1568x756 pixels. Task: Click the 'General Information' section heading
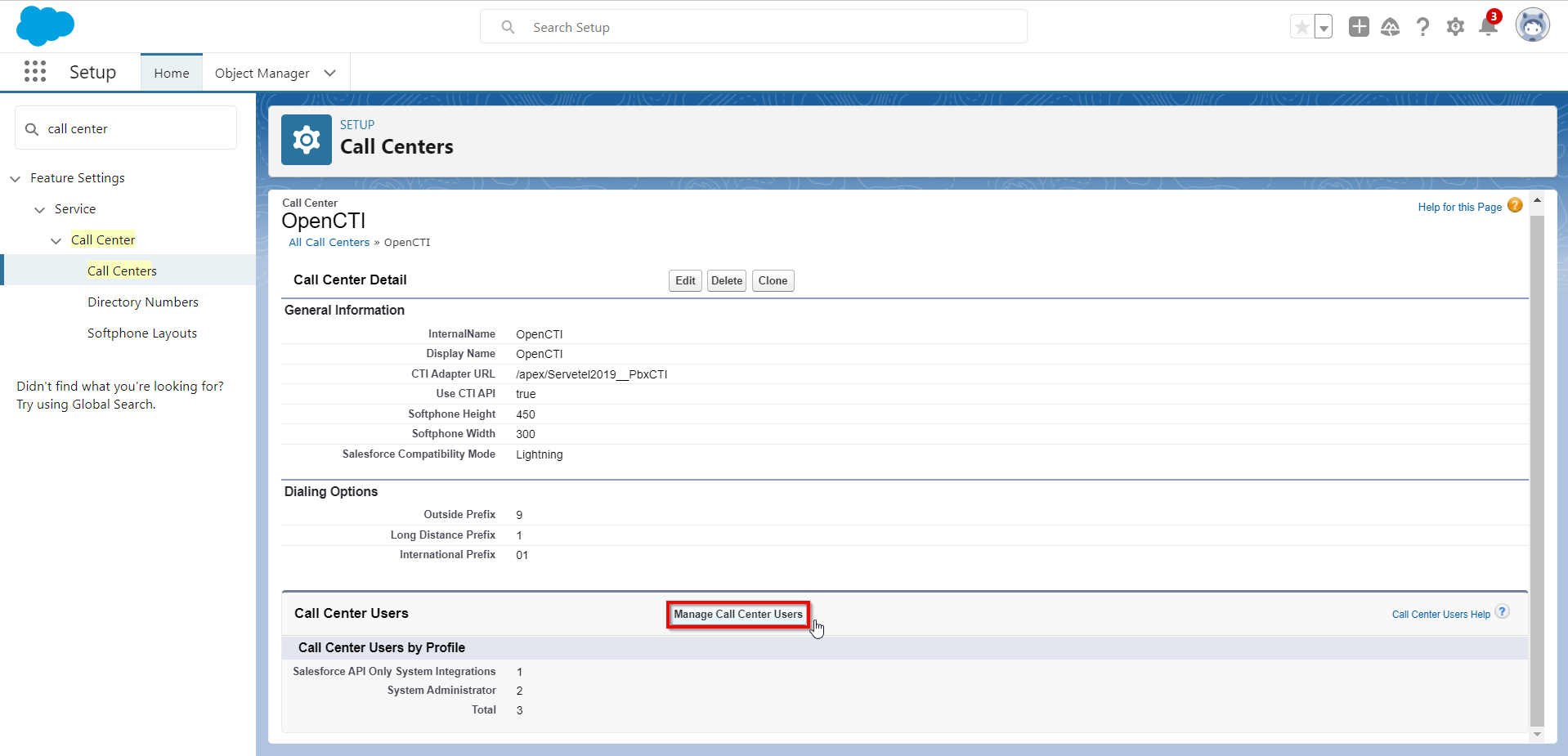(x=344, y=310)
